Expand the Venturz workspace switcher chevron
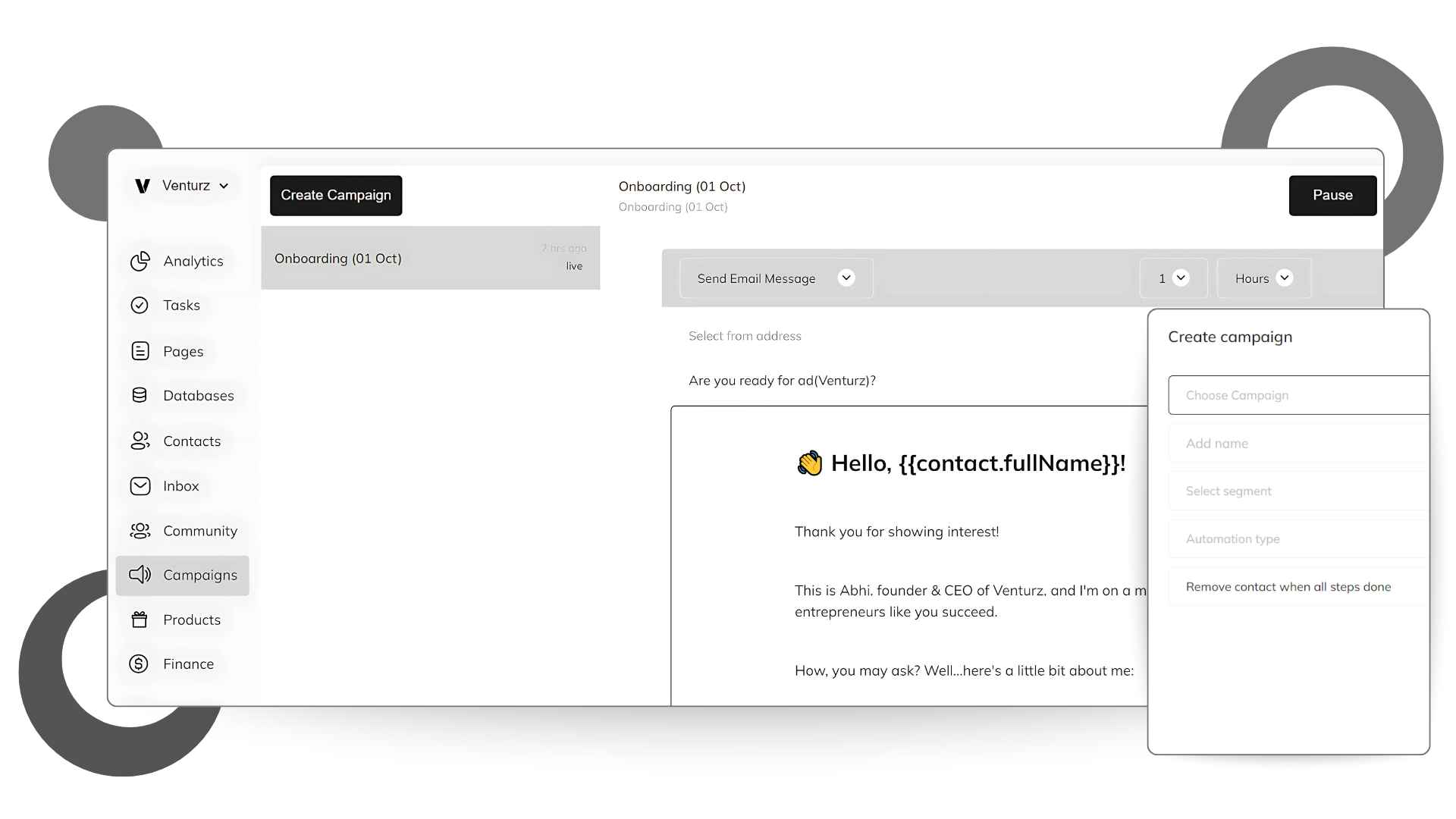 (x=224, y=186)
